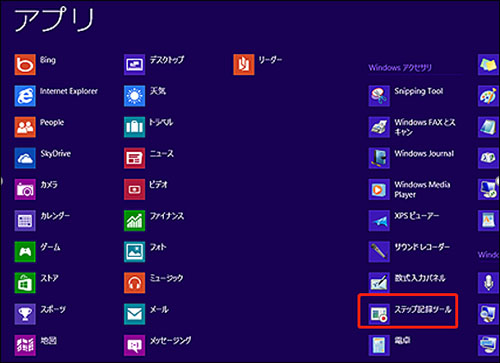Launch サウンド レコーダー (Sound Recorder)
The height and width of the screenshot is (363, 500).
[x=379, y=252]
